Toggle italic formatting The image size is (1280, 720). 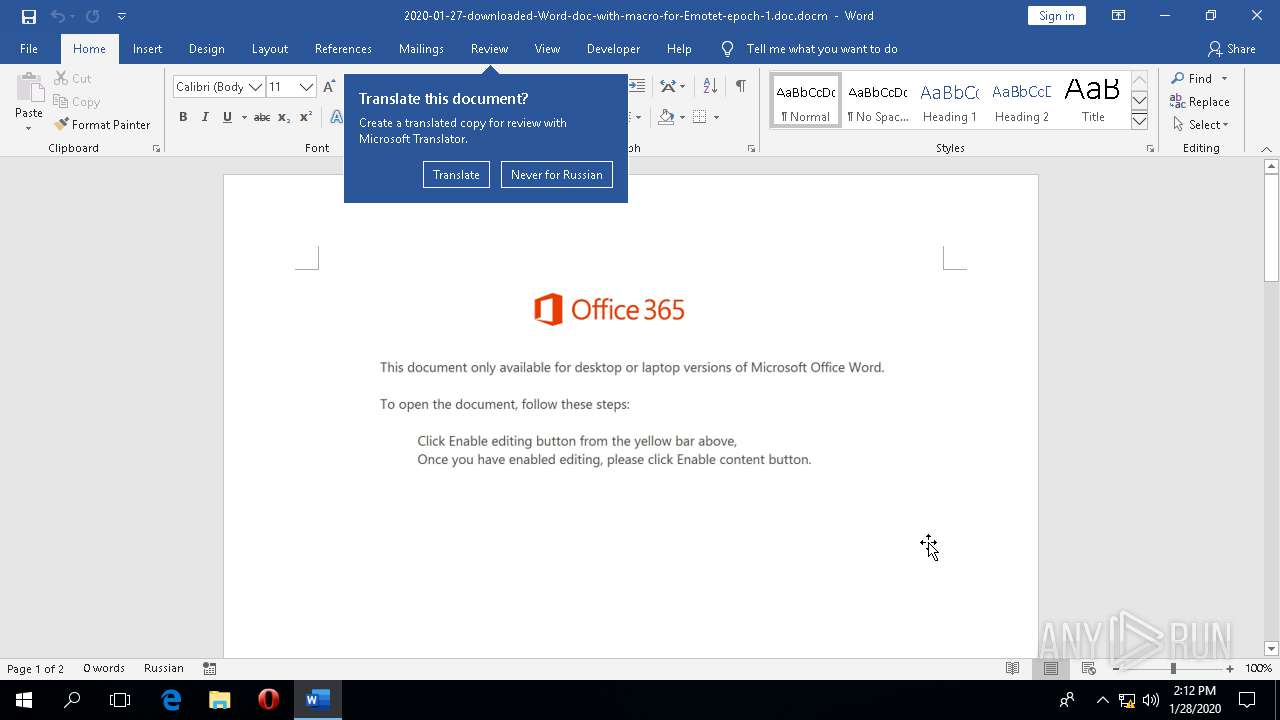(205, 117)
